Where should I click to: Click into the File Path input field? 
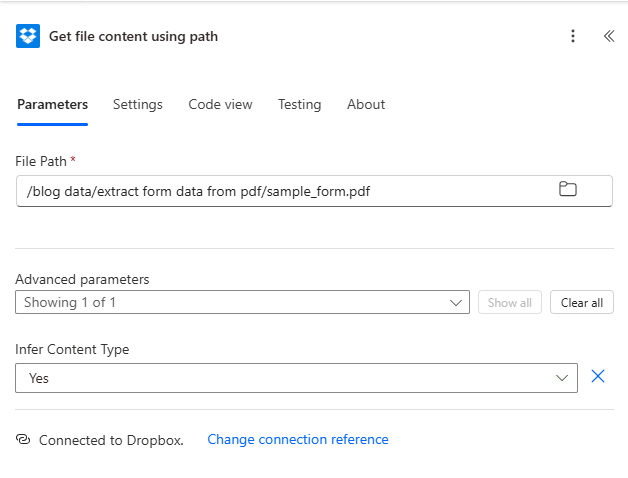tap(314, 191)
